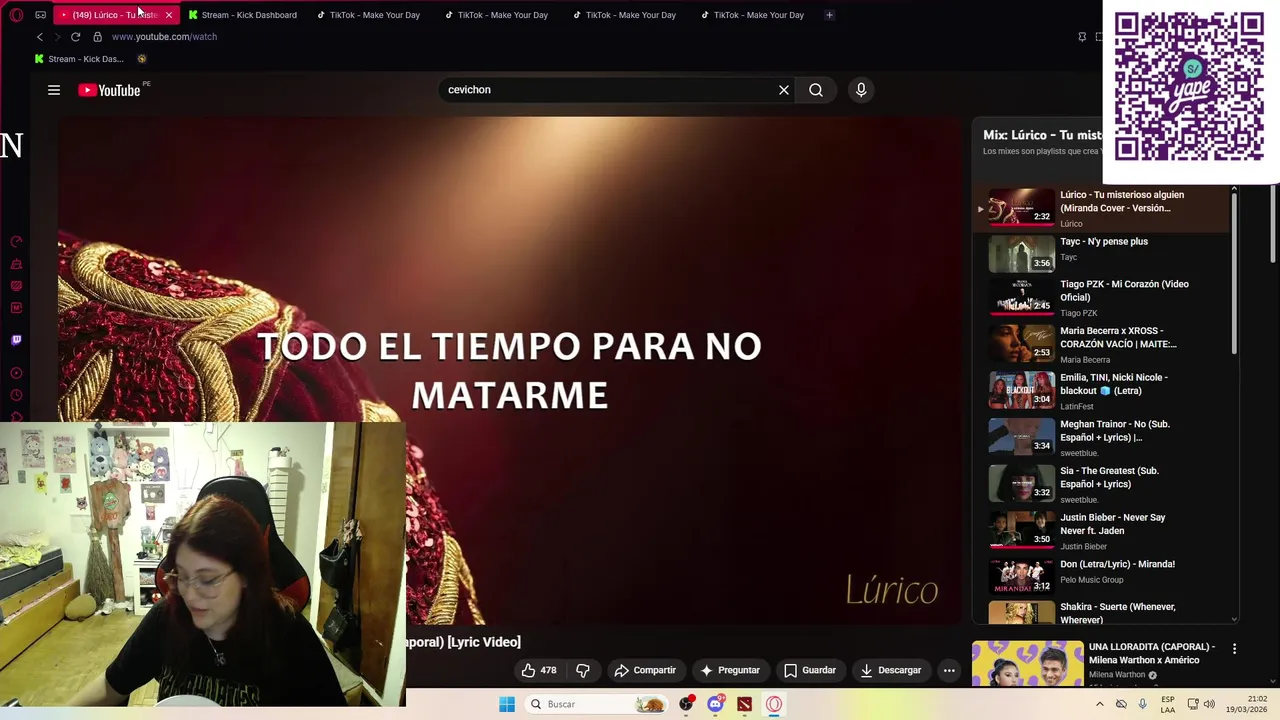Switch to the first TikTok tab
This screenshot has width=1280, height=720.
(369, 15)
